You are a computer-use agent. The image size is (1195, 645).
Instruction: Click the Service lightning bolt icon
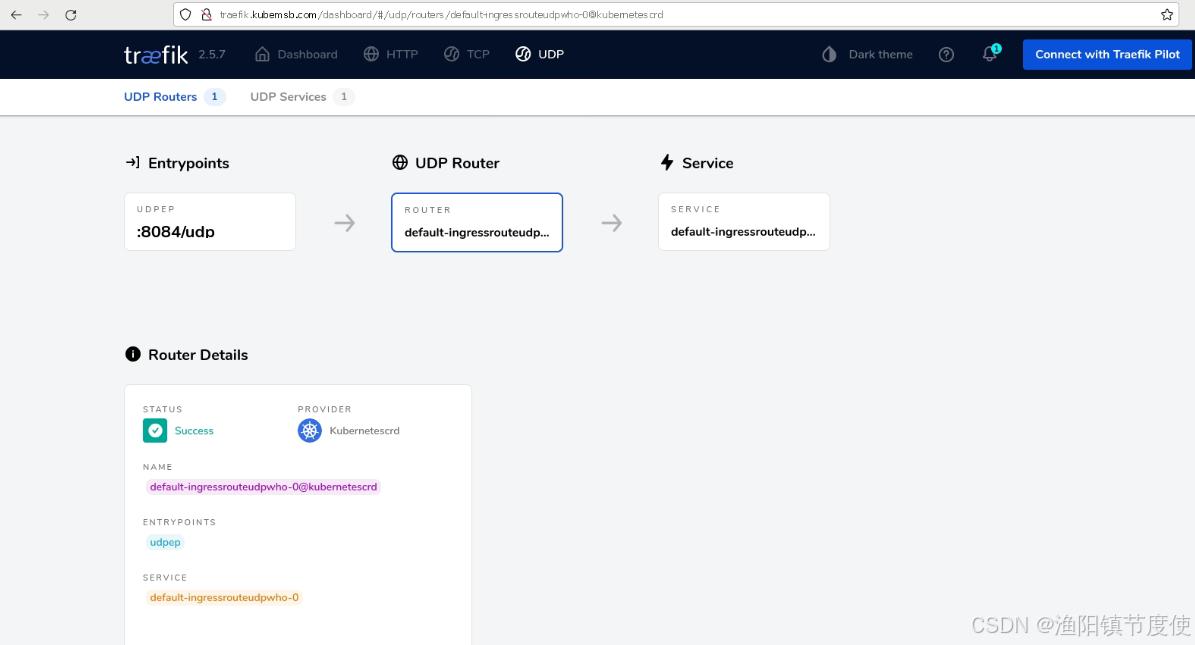tap(667, 162)
